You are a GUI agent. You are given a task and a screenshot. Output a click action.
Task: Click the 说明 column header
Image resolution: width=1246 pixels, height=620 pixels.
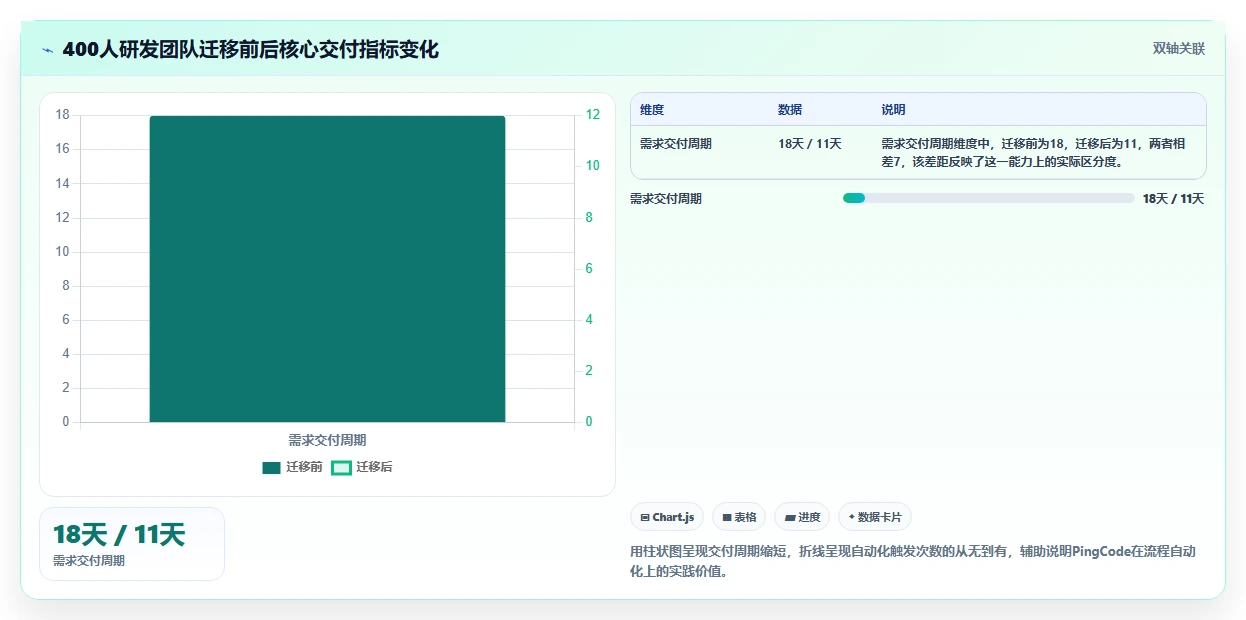pyautogui.click(x=893, y=110)
